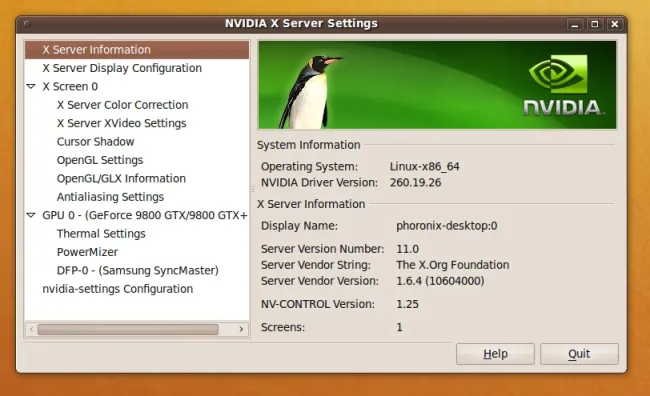The height and width of the screenshot is (396, 650).
Task: Open X Server Color Correction
Action: coord(122,105)
